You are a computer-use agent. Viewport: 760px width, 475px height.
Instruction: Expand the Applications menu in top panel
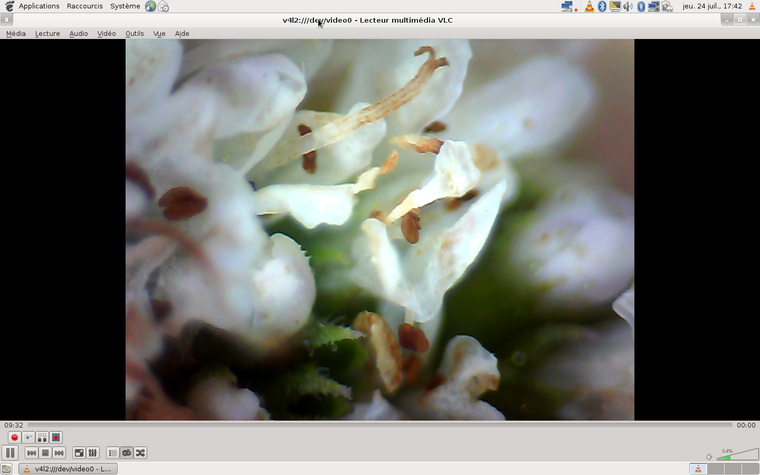point(39,6)
